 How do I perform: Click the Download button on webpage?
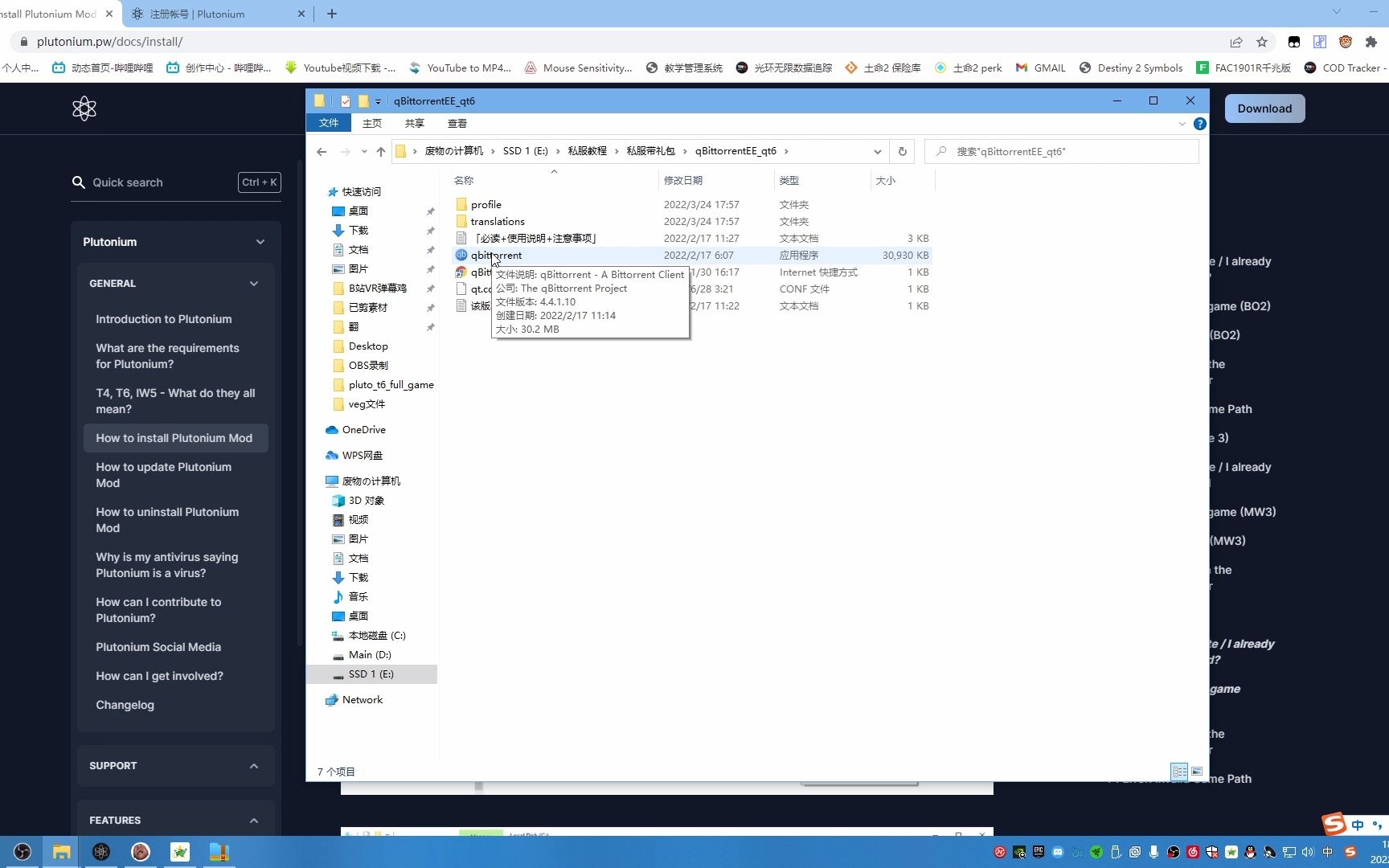point(1264,108)
